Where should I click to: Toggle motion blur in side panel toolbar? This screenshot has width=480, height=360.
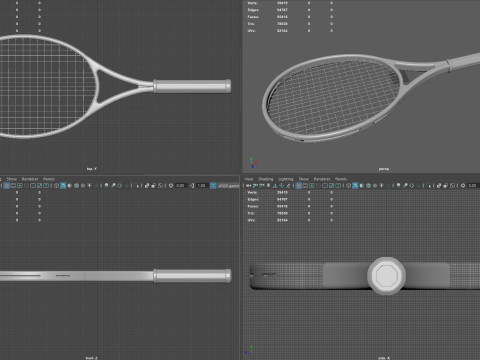tap(405, 185)
